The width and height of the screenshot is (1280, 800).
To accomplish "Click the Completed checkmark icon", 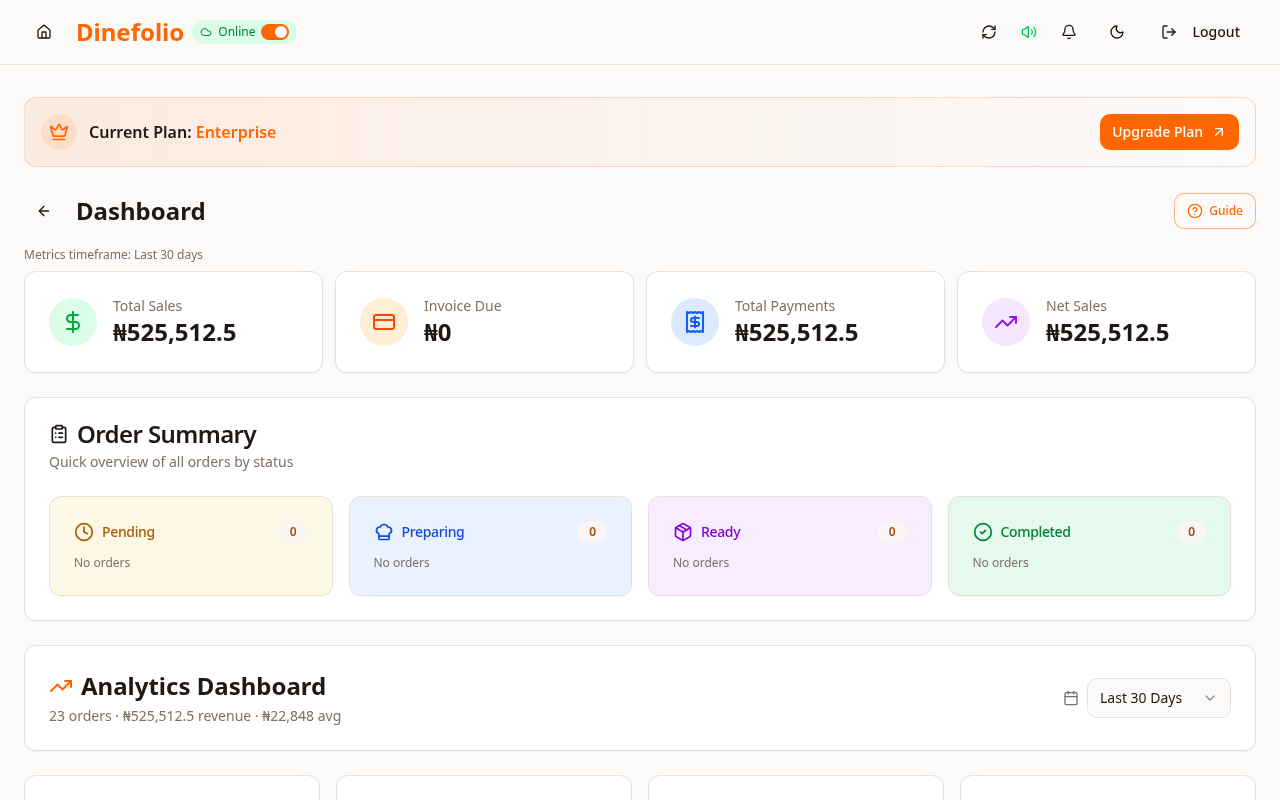I will [983, 532].
